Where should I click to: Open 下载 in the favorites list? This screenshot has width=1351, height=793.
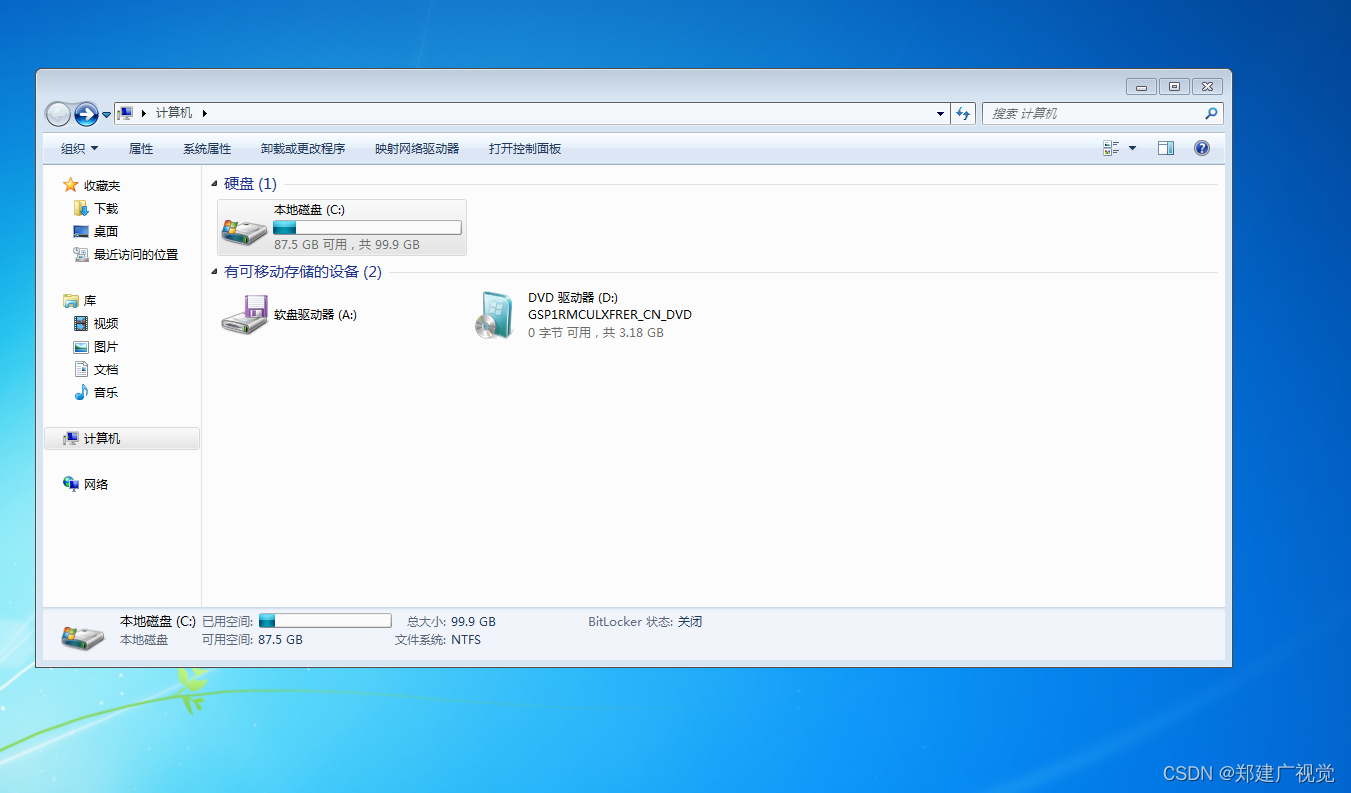[x=106, y=209]
